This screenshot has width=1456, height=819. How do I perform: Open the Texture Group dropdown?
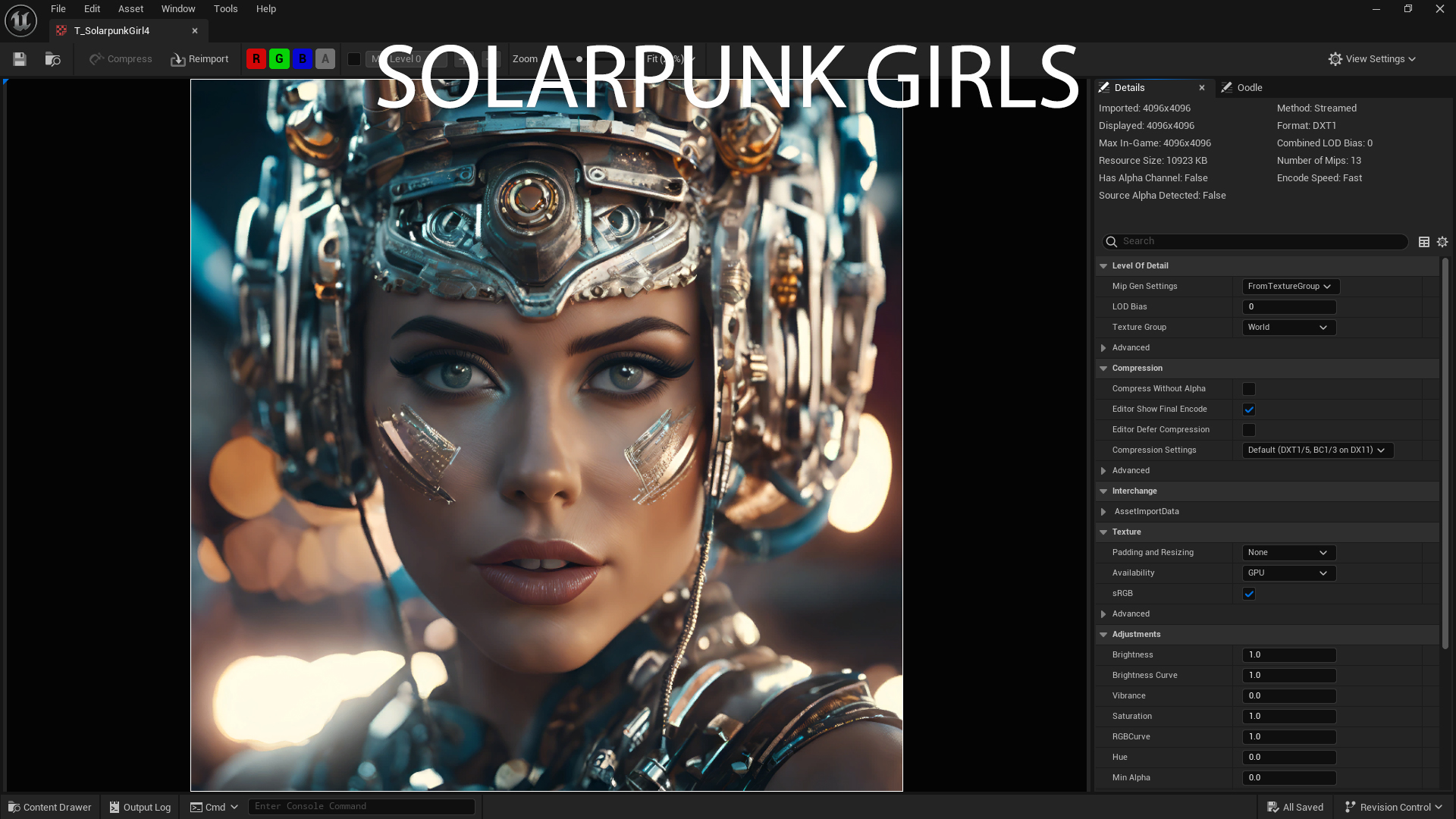click(x=1289, y=328)
